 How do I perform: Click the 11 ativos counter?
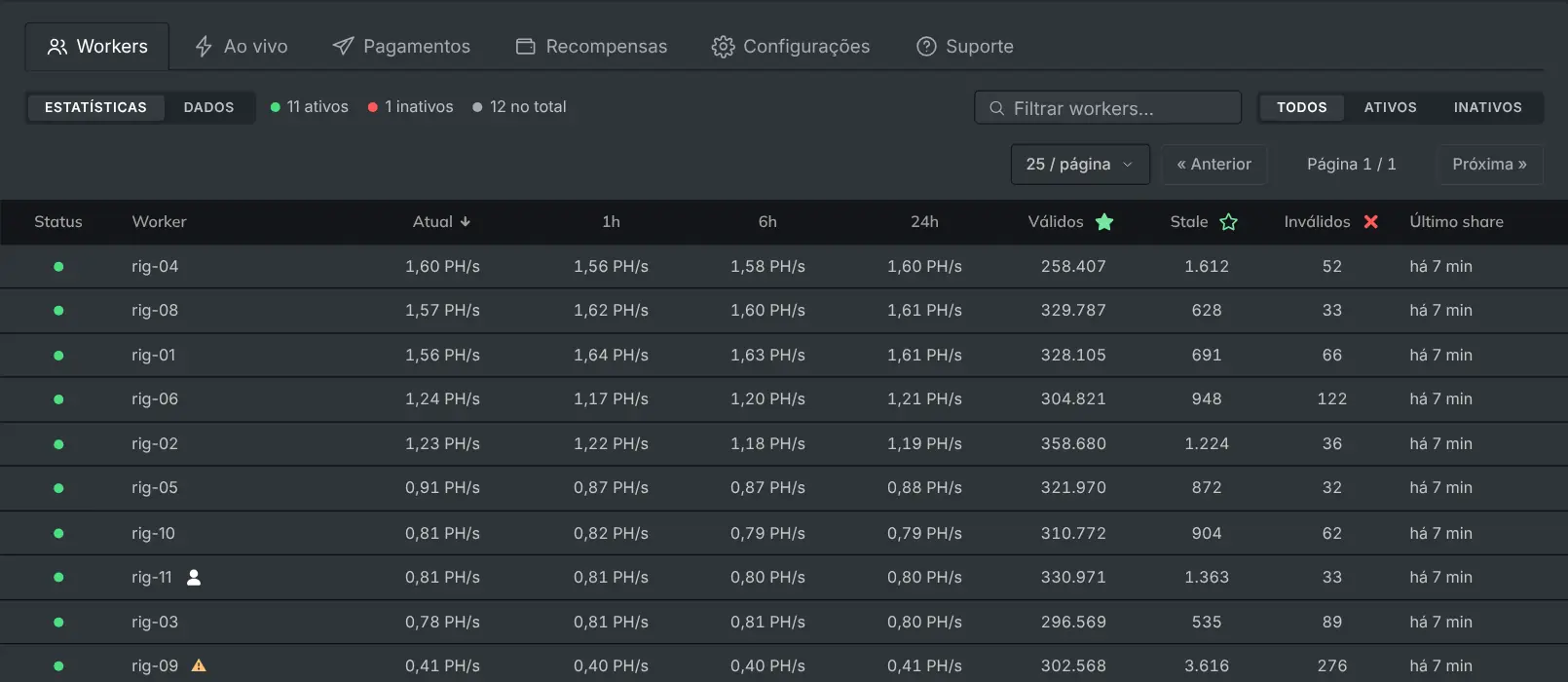[x=310, y=107]
